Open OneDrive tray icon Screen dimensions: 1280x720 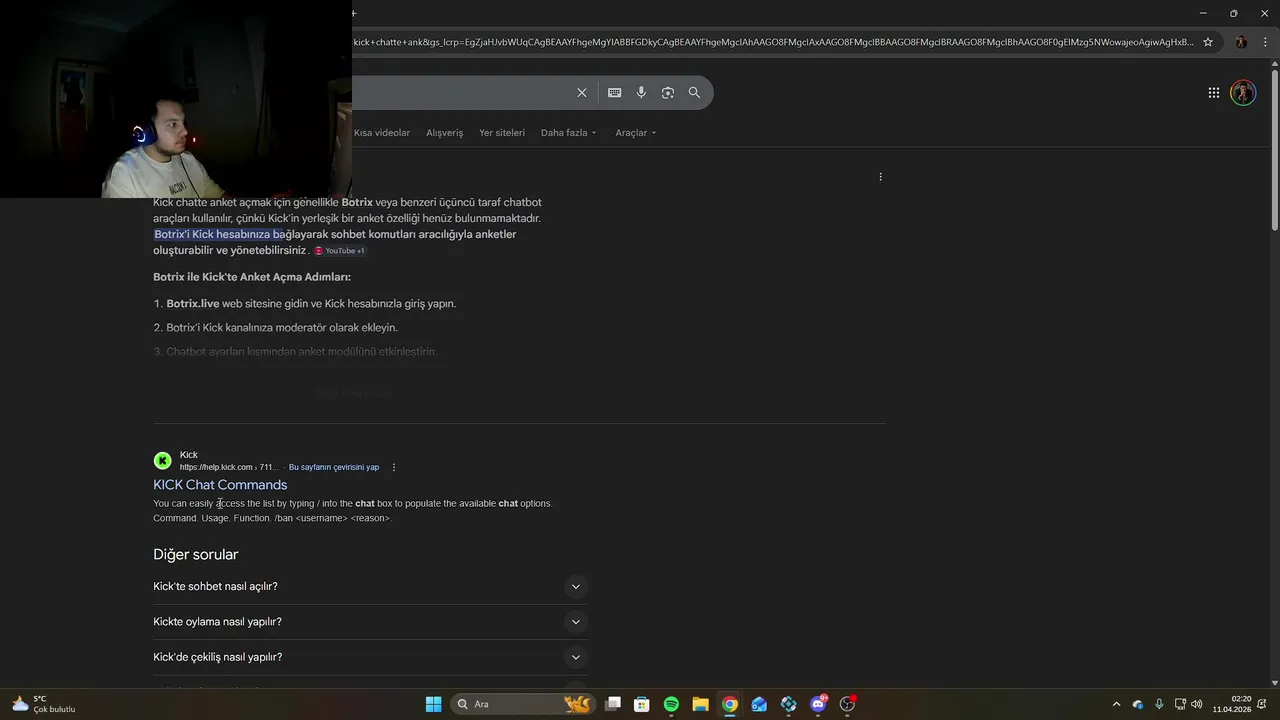click(x=1138, y=704)
